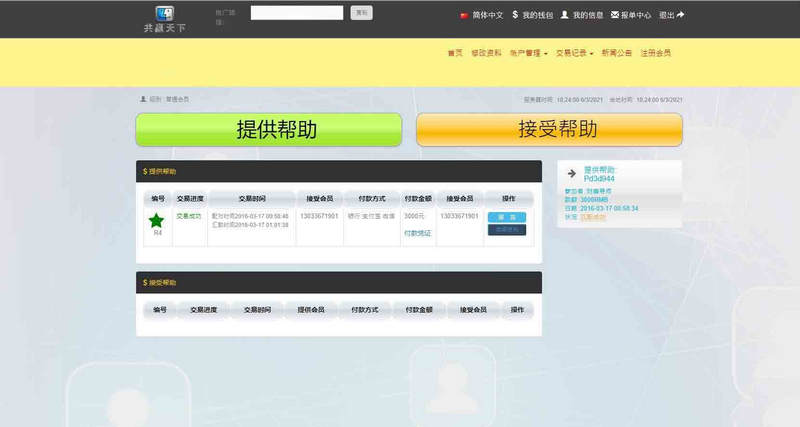Click the 退出 logout arrow icon
This screenshot has height=427, width=800.
pyautogui.click(x=708, y=15)
